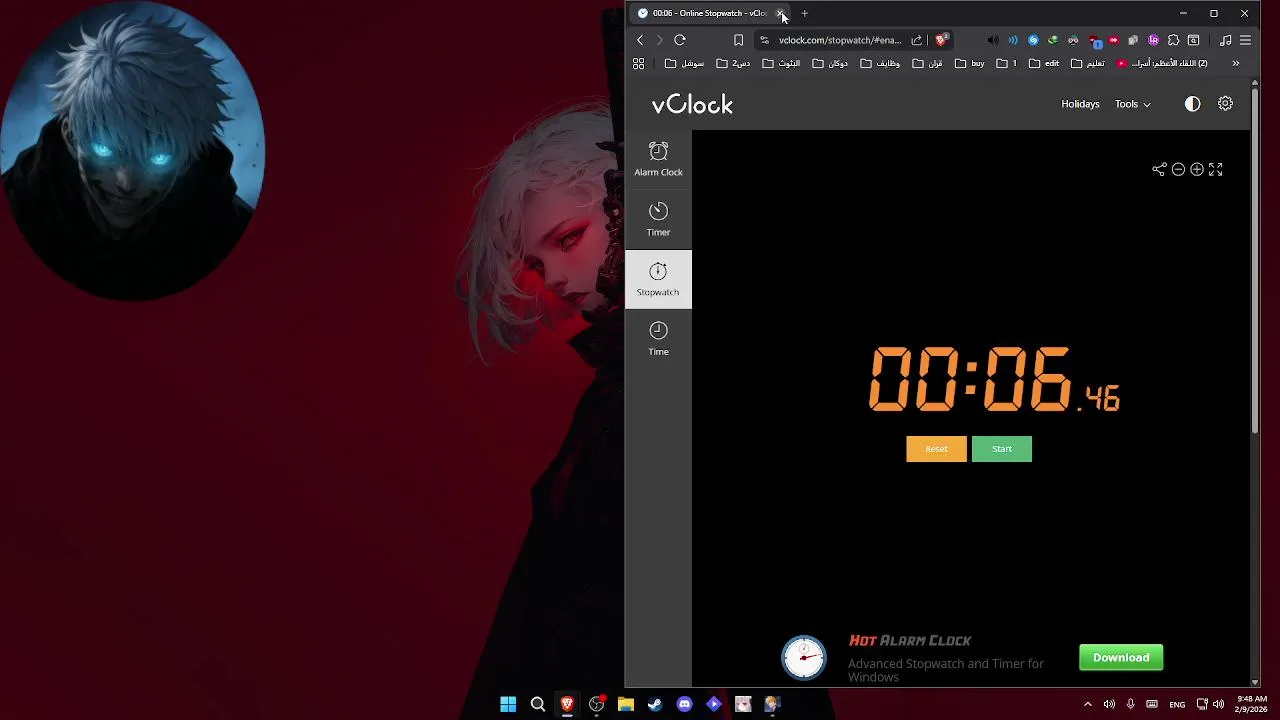Enter stopwatch full screen mode
This screenshot has width=1280, height=720.
click(x=1216, y=170)
